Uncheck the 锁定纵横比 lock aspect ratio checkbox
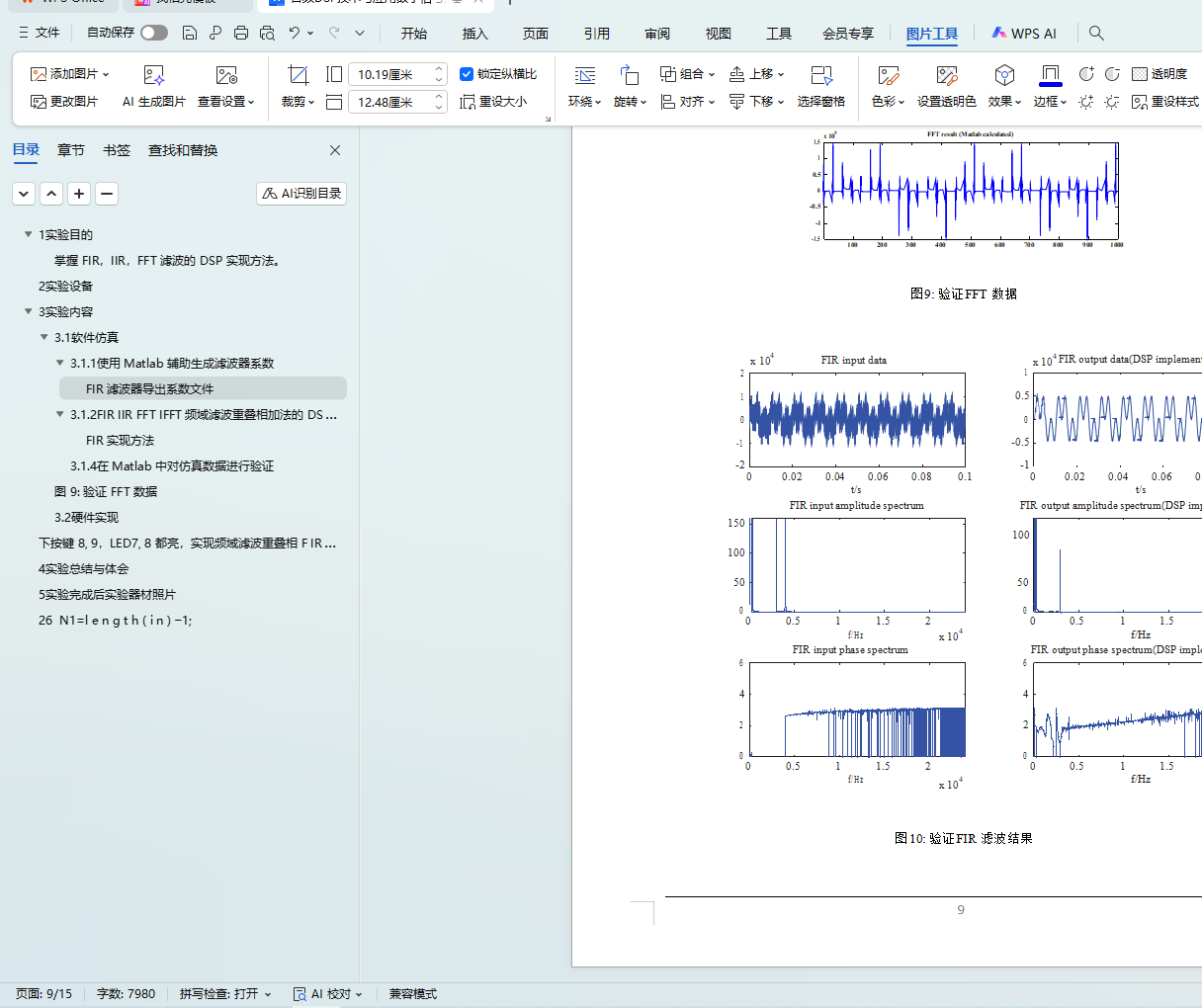The width and height of the screenshot is (1202, 1008). tap(467, 74)
